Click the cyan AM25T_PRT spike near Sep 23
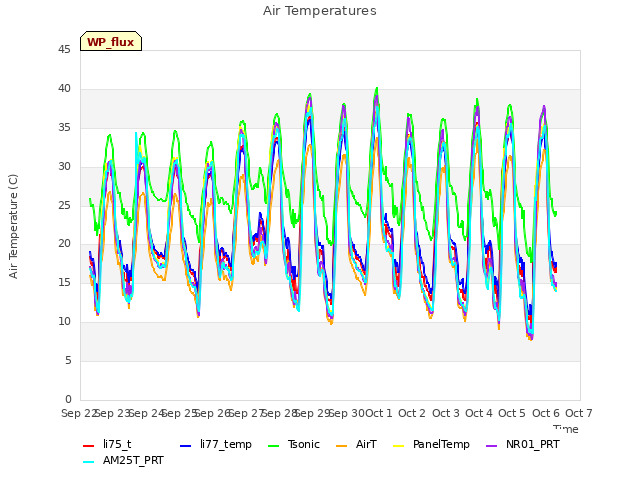Image resolution: width=640 pixels, height=480 pixels. coord(136,133)
